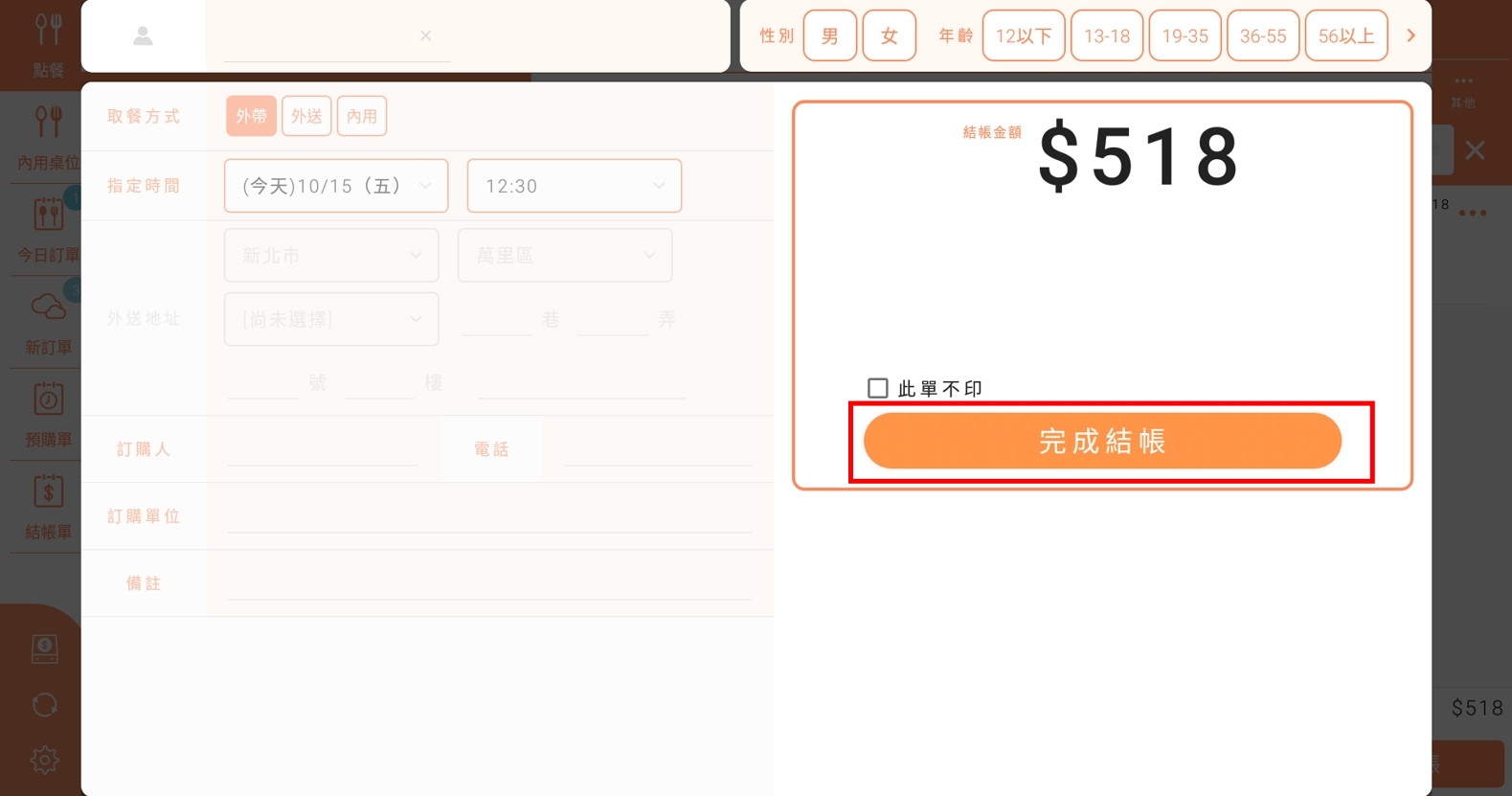Click the customer profile avatar icon
The height and width of the screenshot is (796, 1512).
pyautogui.click(x=143, y=36)
